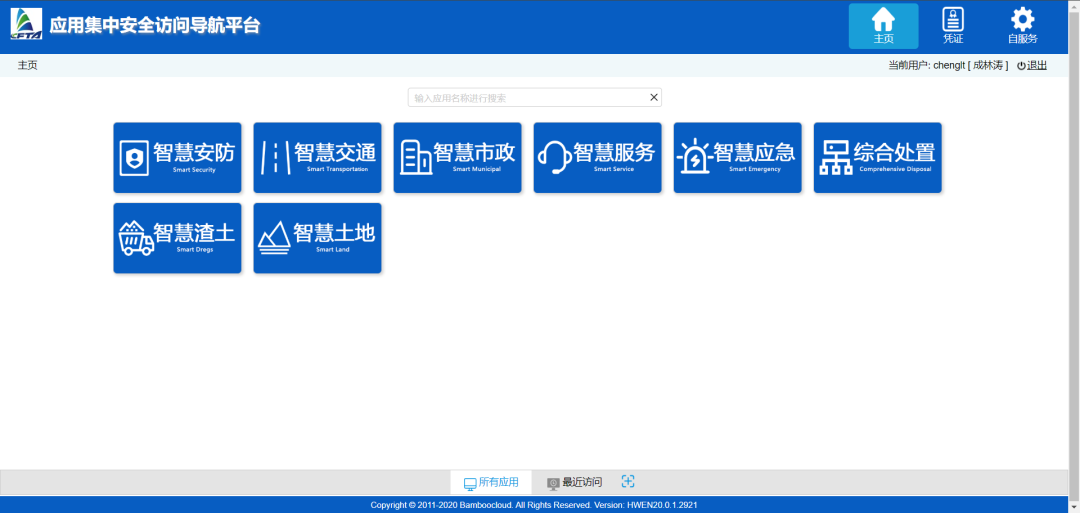The image size is (1080, 513).
Task: Clear the search box with X icon
Action: click(x=654, y=98)
